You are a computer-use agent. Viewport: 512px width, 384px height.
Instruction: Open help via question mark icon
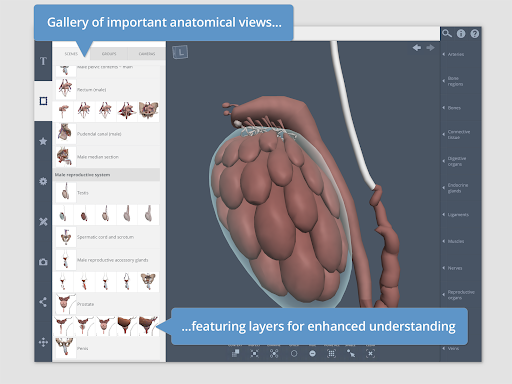[x=475, y=34]
